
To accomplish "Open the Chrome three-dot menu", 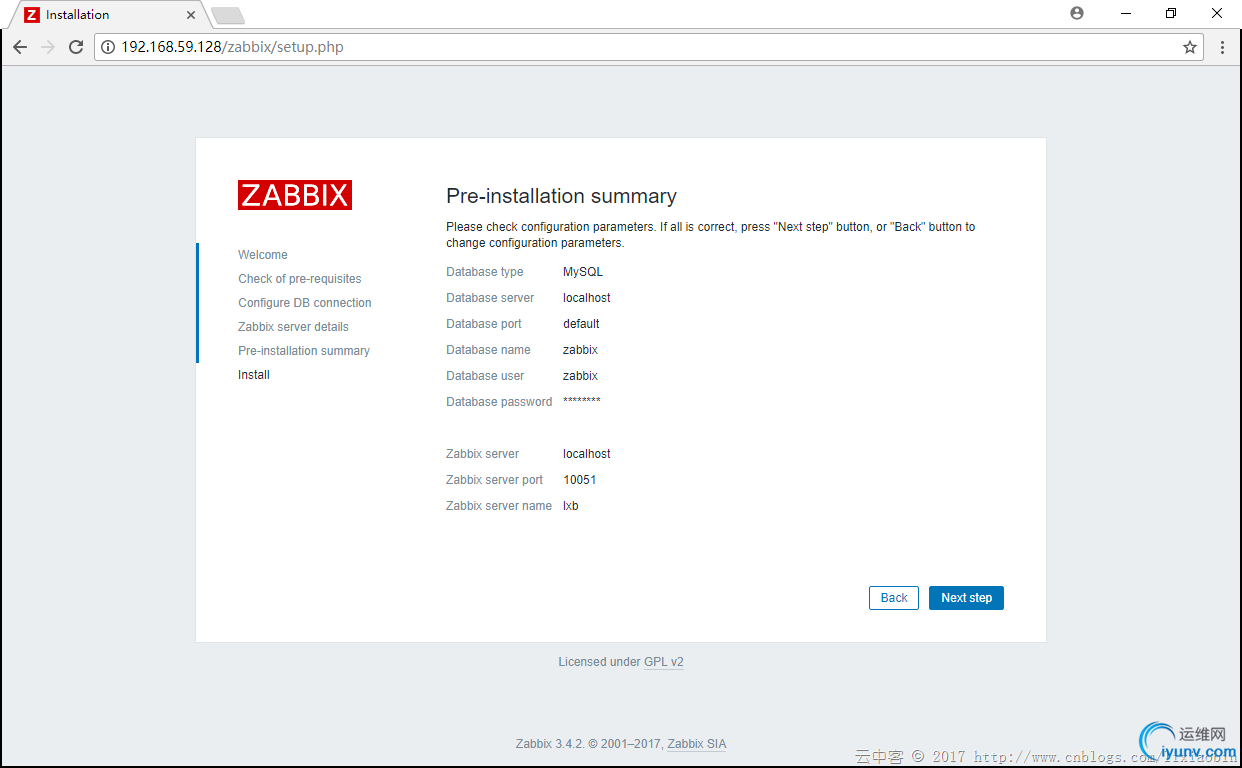I will click(x=1222, y=47).
